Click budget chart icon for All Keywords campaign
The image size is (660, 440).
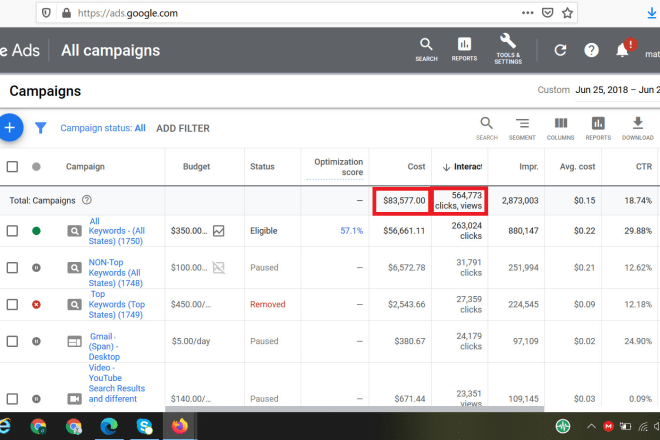(x=218, y=231)
